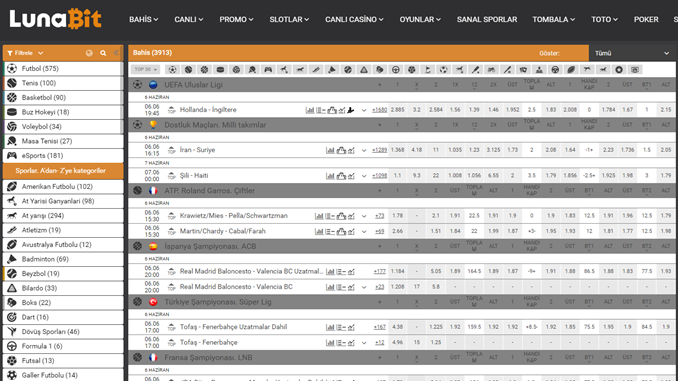Expand more markets chevron for Hollanda - İngiltere
The height and width of the screenshot is (381, 678).
364,110
